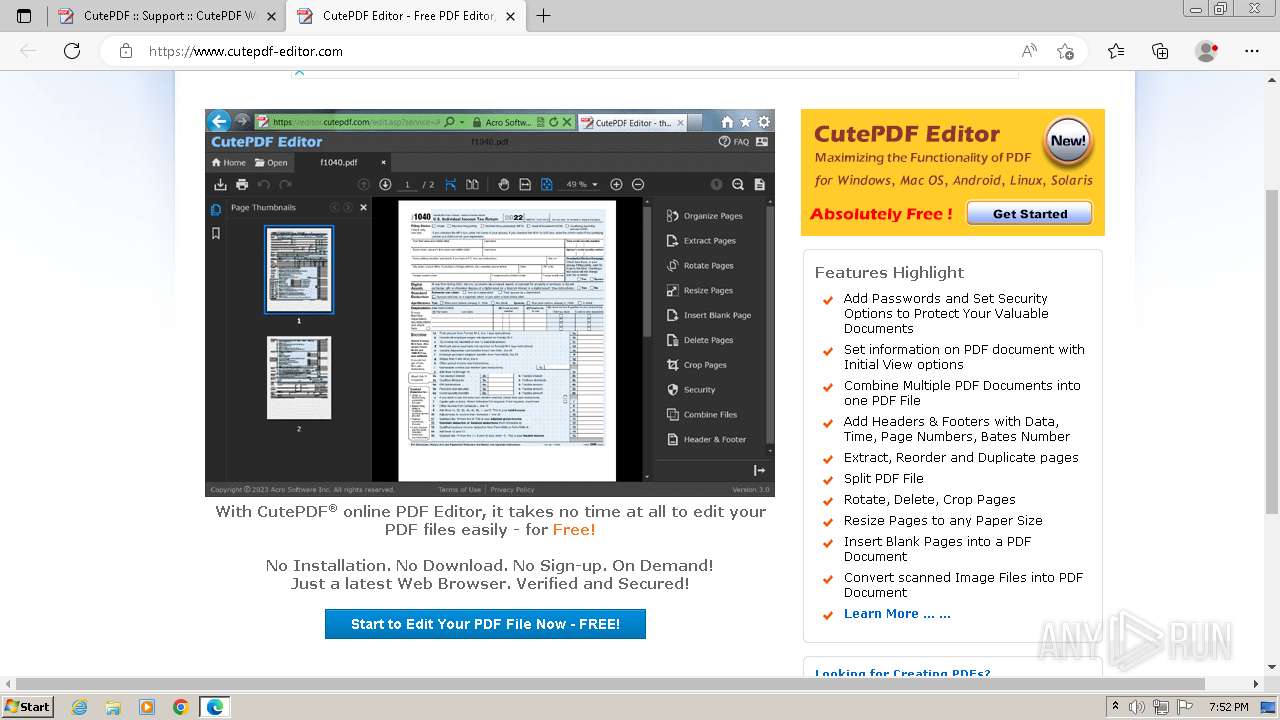Click Rotate Pages in editor screenshot
This screenshot has height=720, width=1280.
tap(700, 266)
